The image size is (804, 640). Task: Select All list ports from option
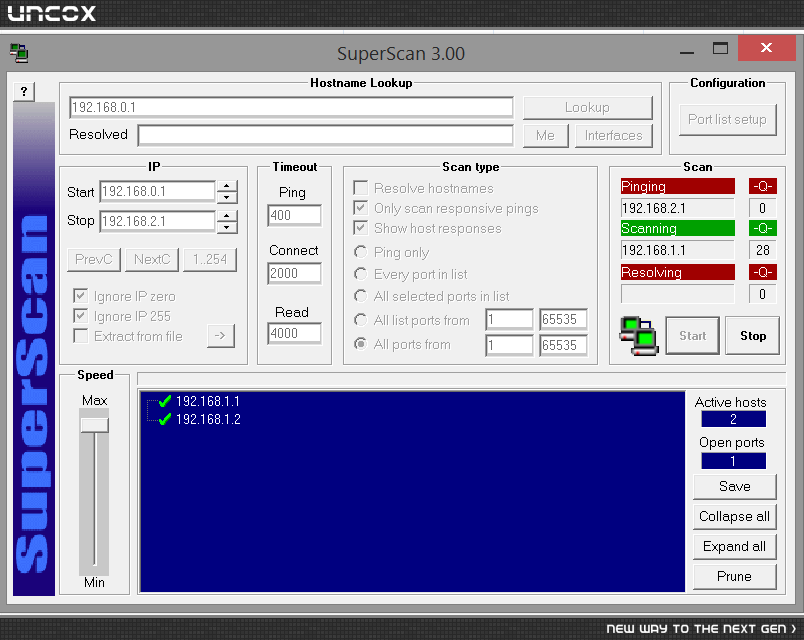click(x=361, y=320)
